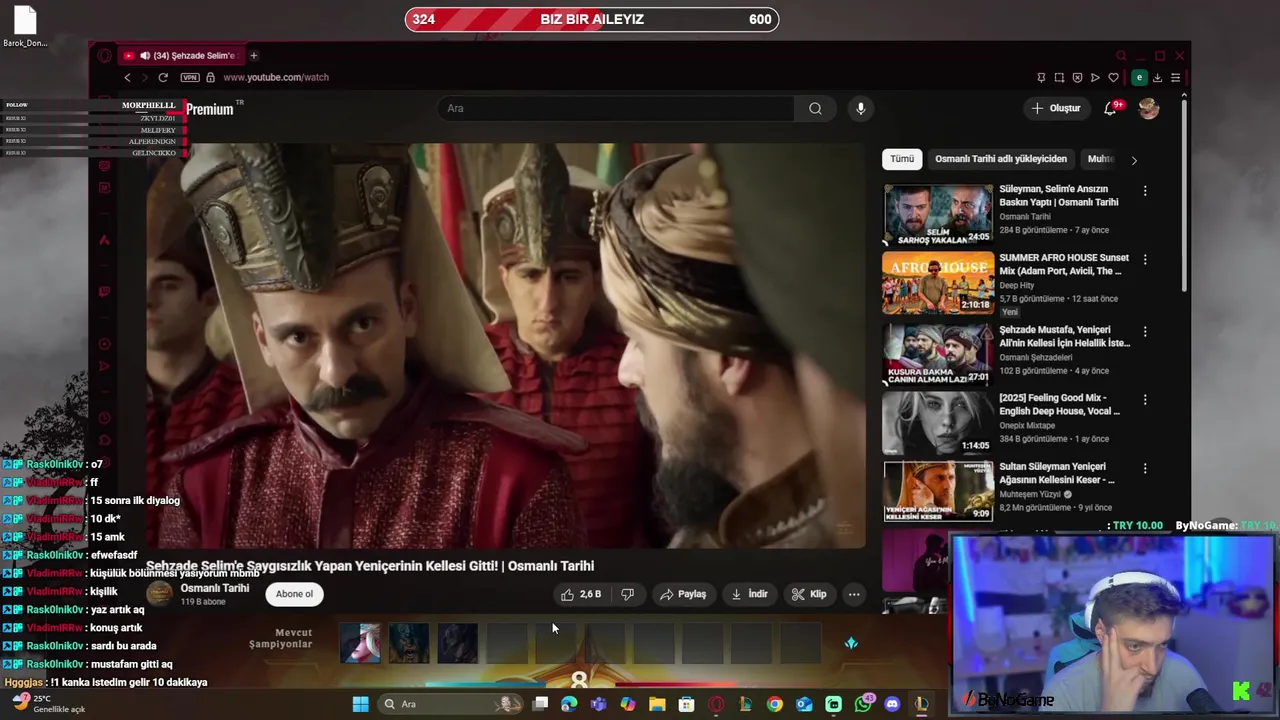Image resolution: width=1280 pixels, height=720 pixels.
Task: Open a new browser tab with plus
Action: point(253,55)
